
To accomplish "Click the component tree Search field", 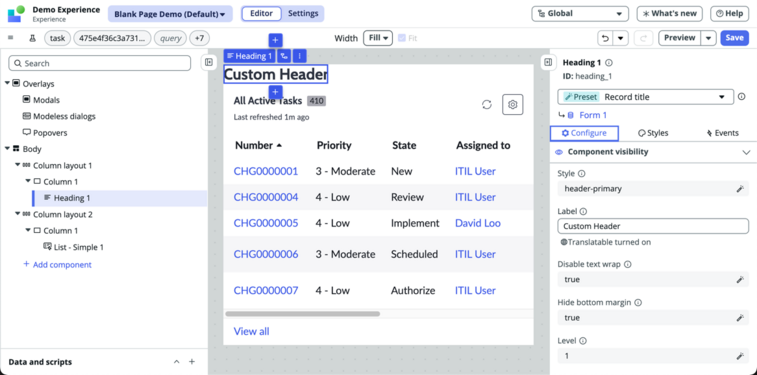I will 100,63.
